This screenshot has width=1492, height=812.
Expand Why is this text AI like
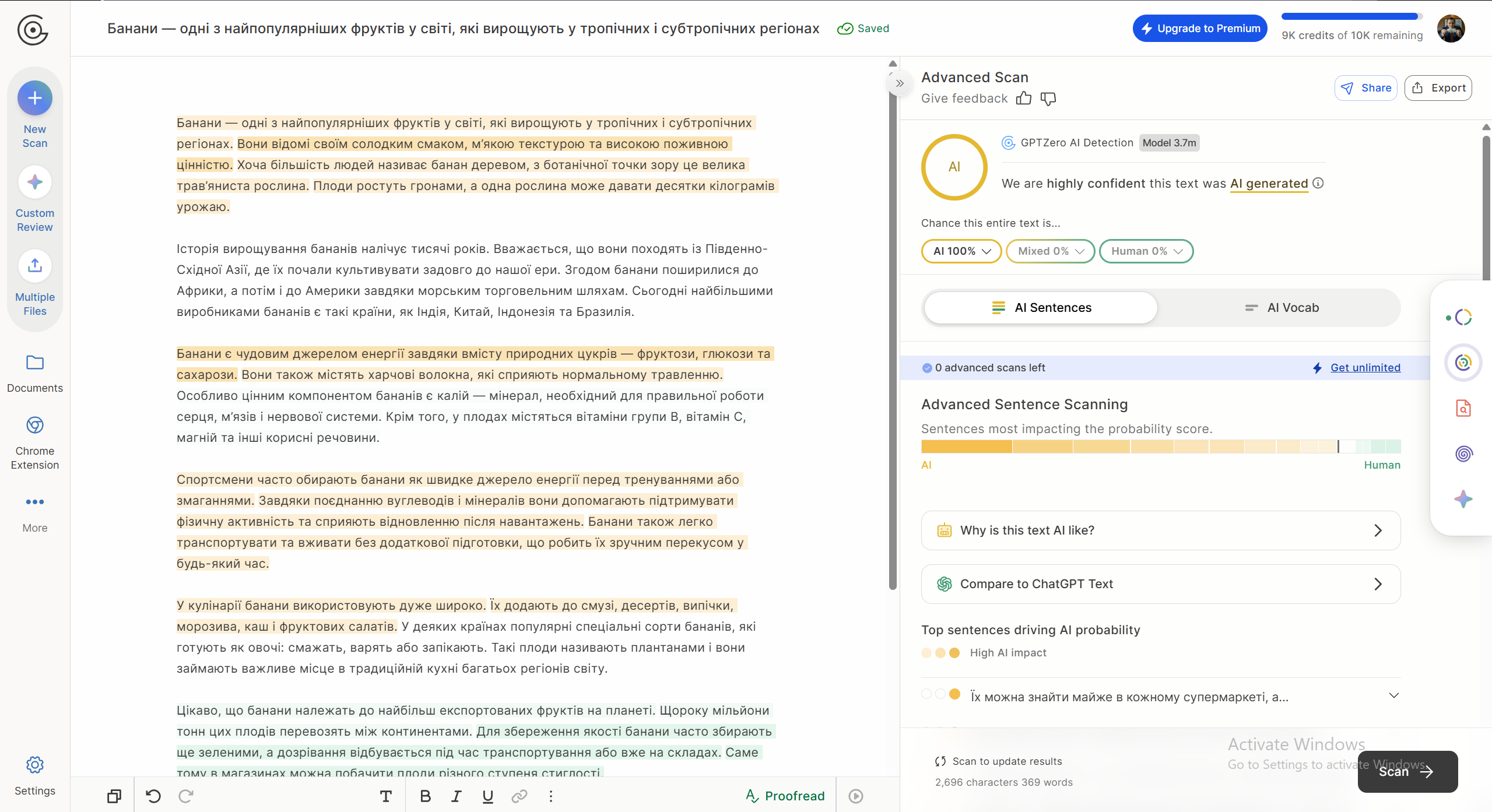click(x=1161, y=530)
